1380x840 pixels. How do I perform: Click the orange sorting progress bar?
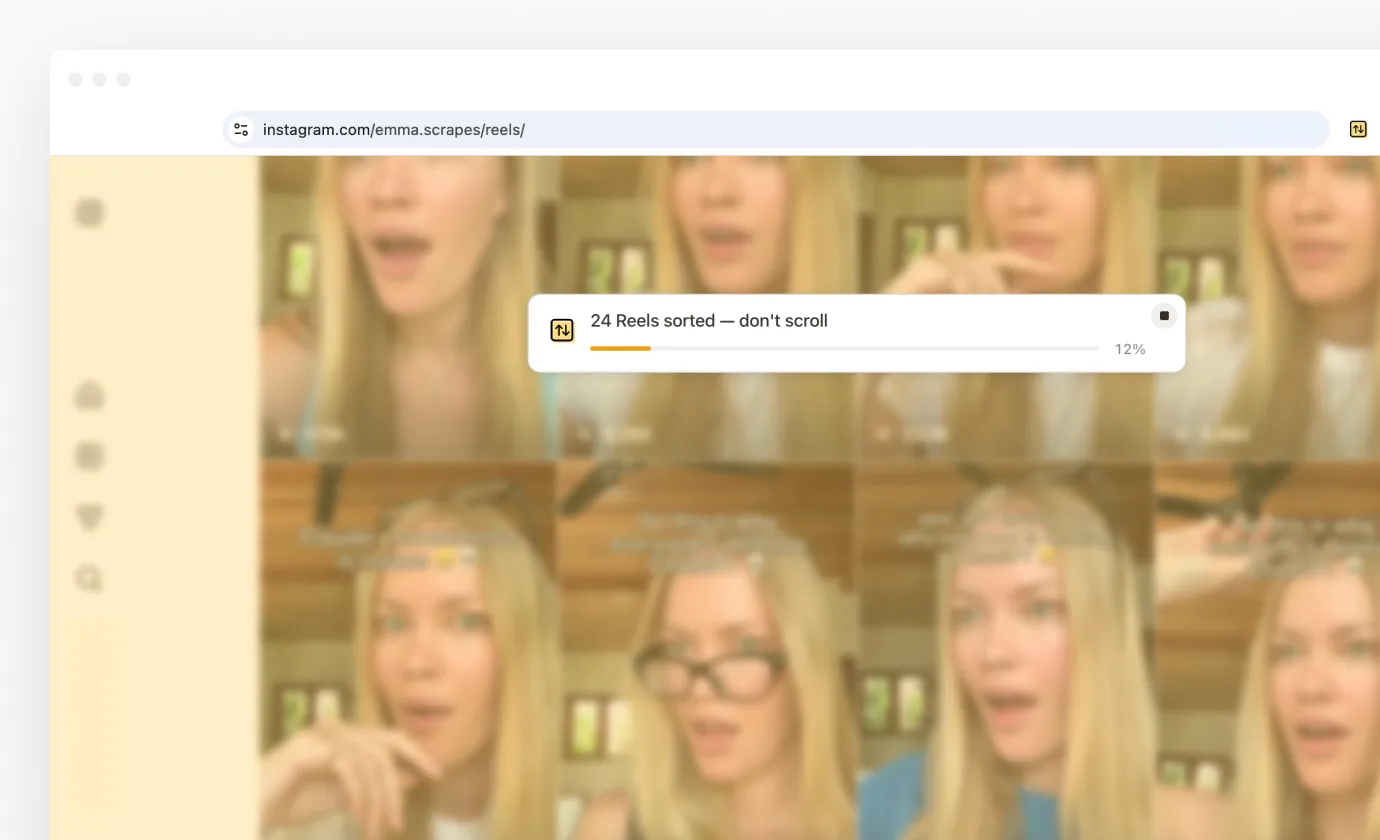coord(845,348)
